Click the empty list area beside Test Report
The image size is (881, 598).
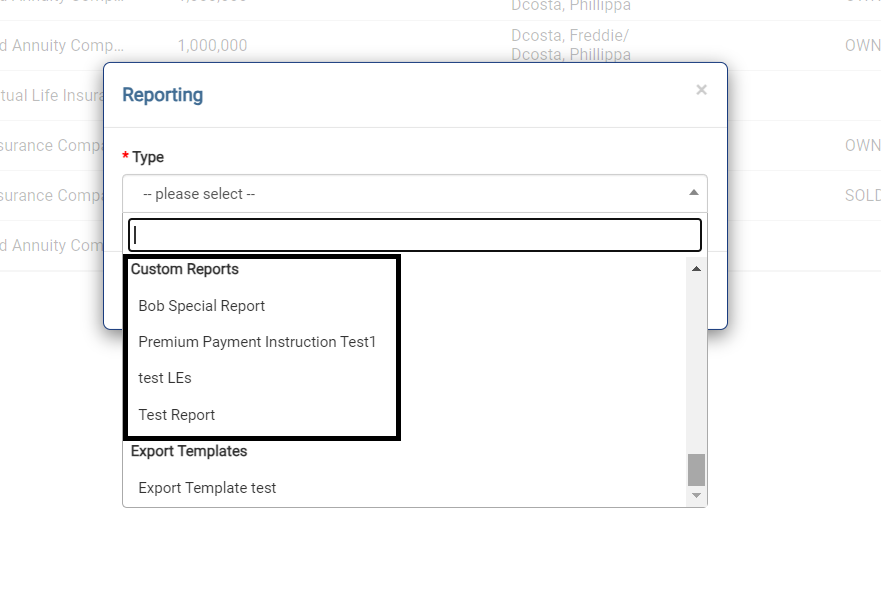click(x=540, y=415)
